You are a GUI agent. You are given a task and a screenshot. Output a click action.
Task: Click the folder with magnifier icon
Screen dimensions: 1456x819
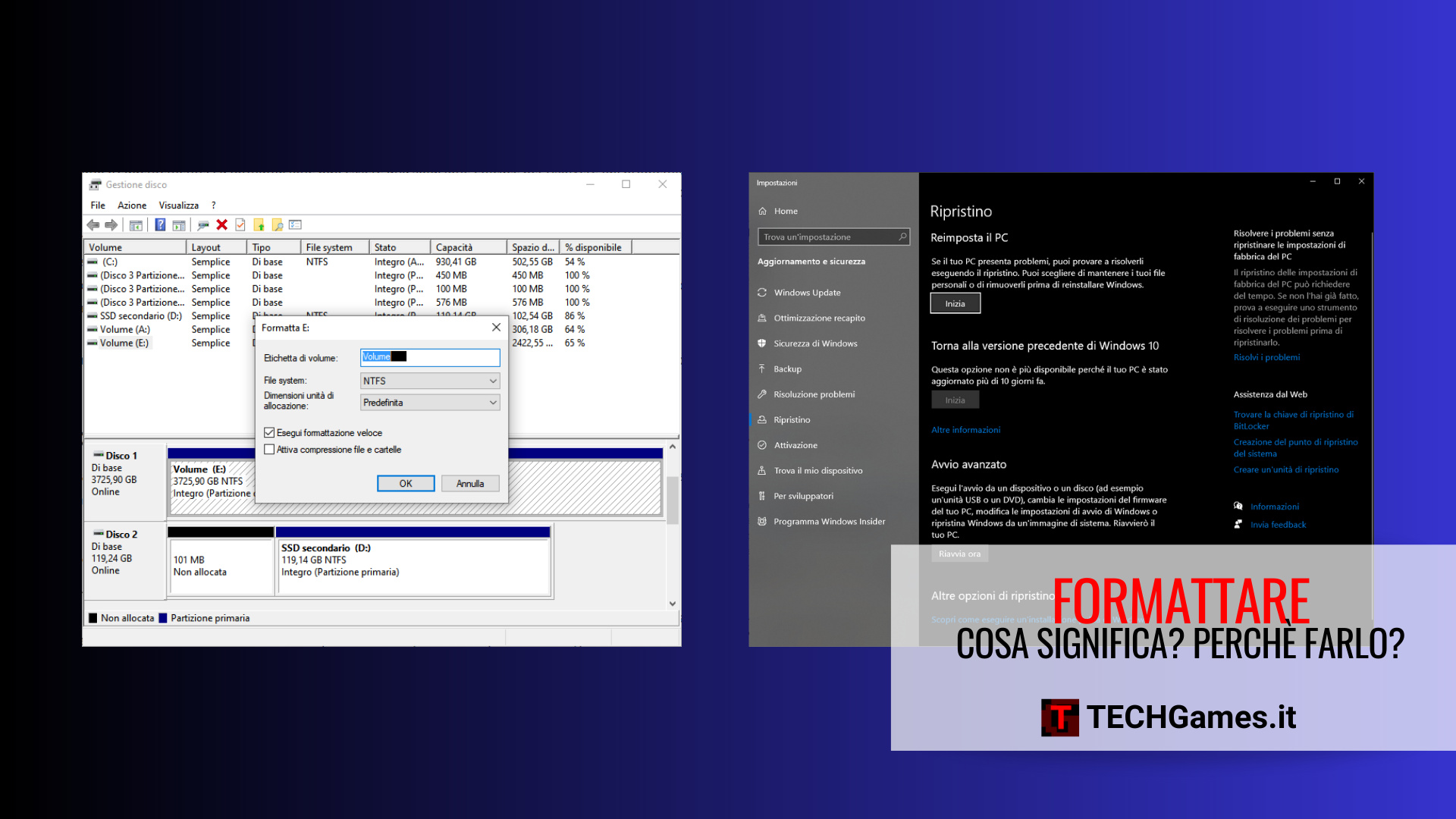278,225
